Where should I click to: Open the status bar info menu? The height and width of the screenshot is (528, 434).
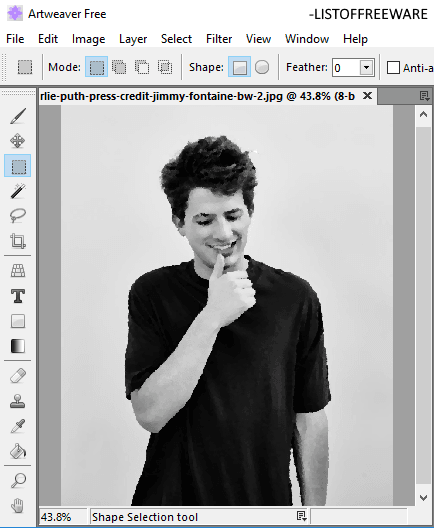(x=301, y=516)
